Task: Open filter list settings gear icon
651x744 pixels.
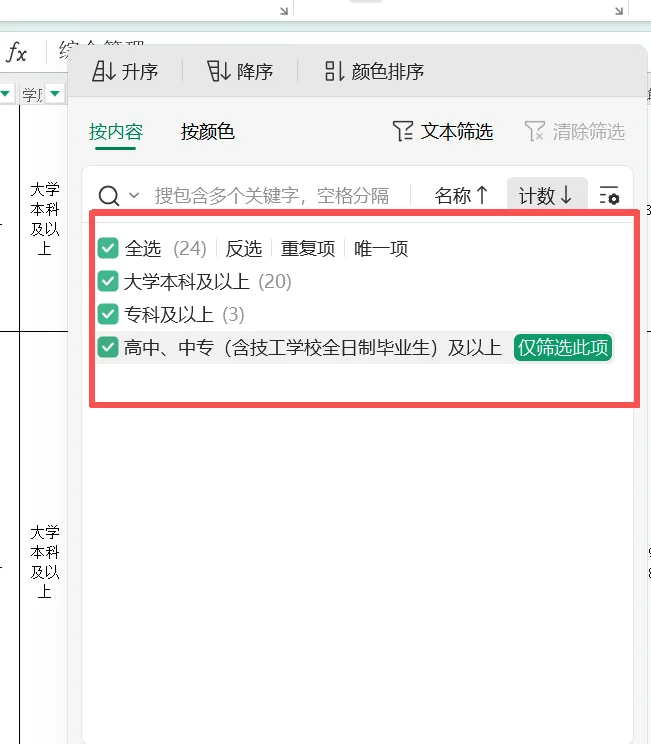Action: pos(609,195)
